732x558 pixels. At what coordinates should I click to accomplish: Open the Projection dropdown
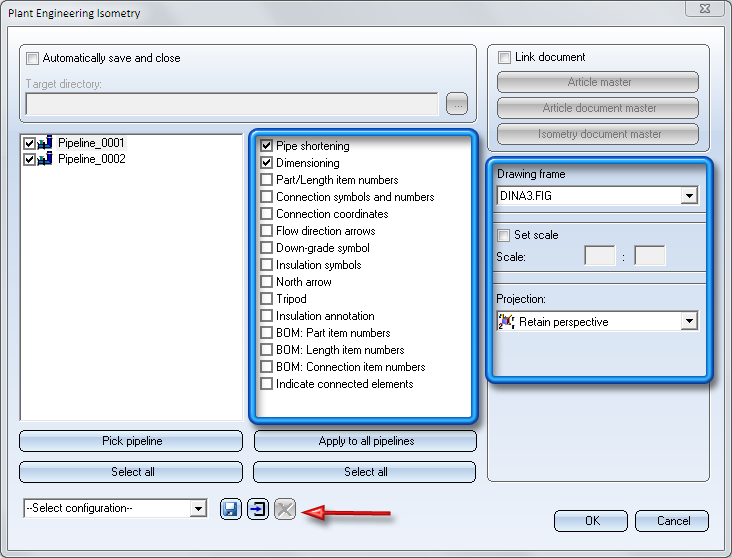[689, 321]
